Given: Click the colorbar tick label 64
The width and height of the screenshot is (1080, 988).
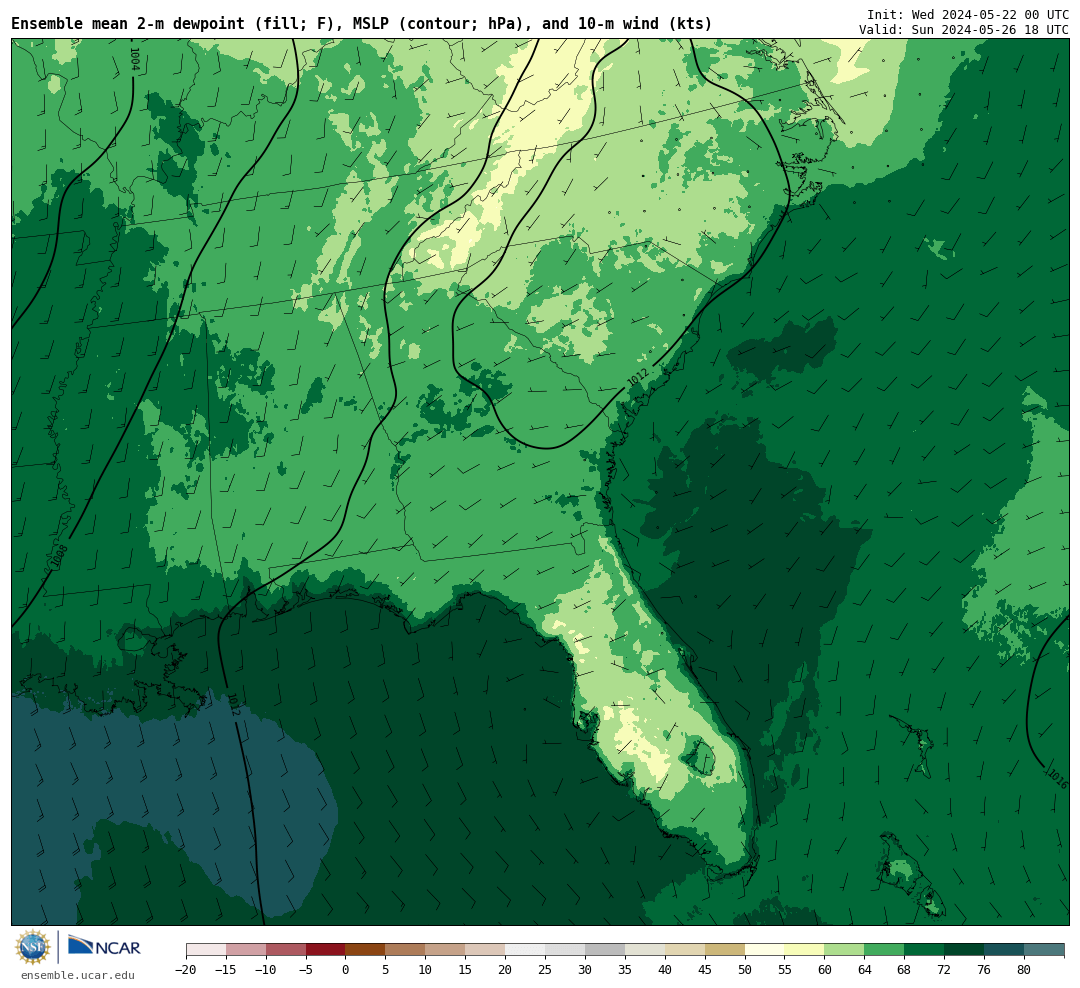Looking at the screenshot, I should [x=864, y=969].
